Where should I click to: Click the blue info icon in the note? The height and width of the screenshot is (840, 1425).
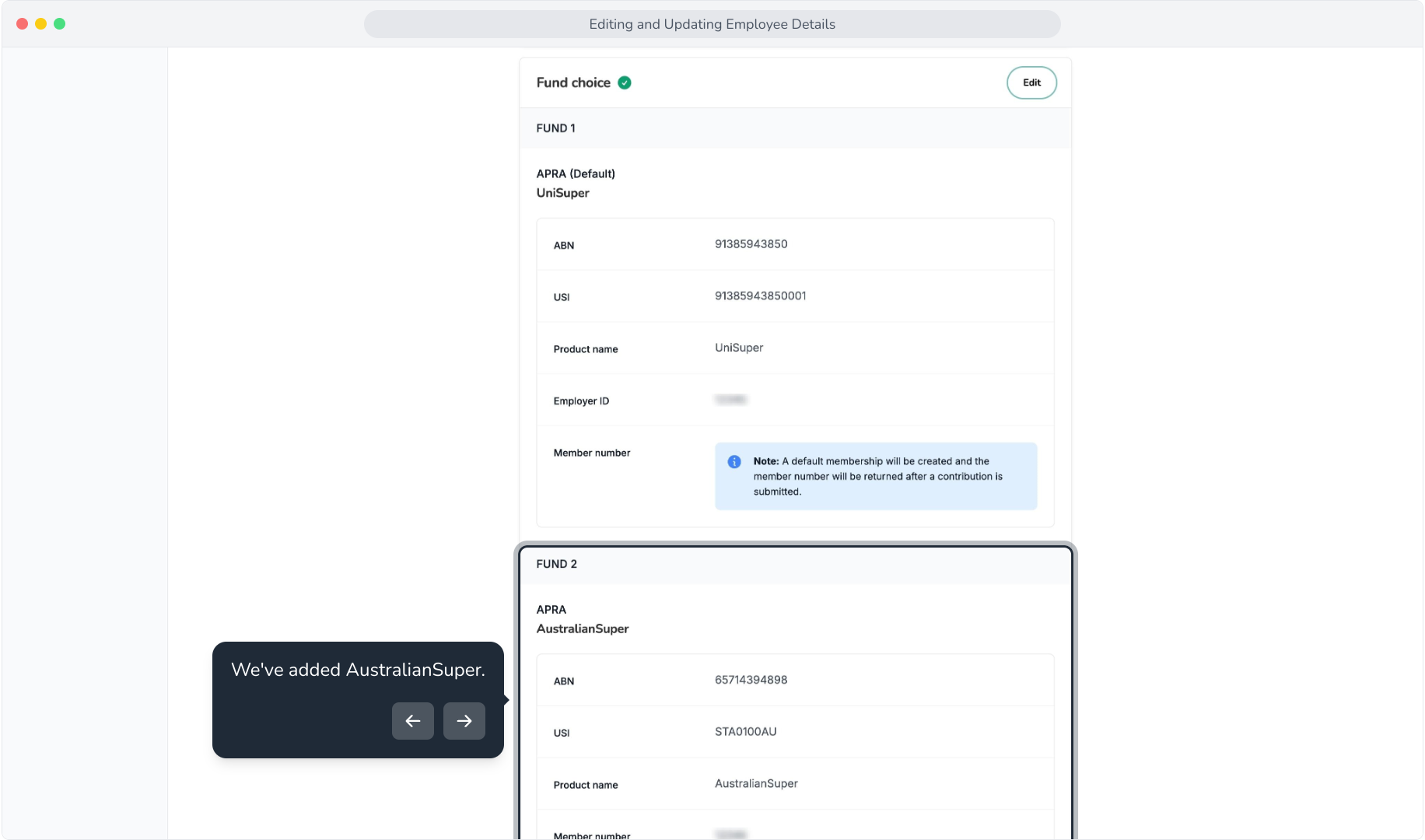734,462
